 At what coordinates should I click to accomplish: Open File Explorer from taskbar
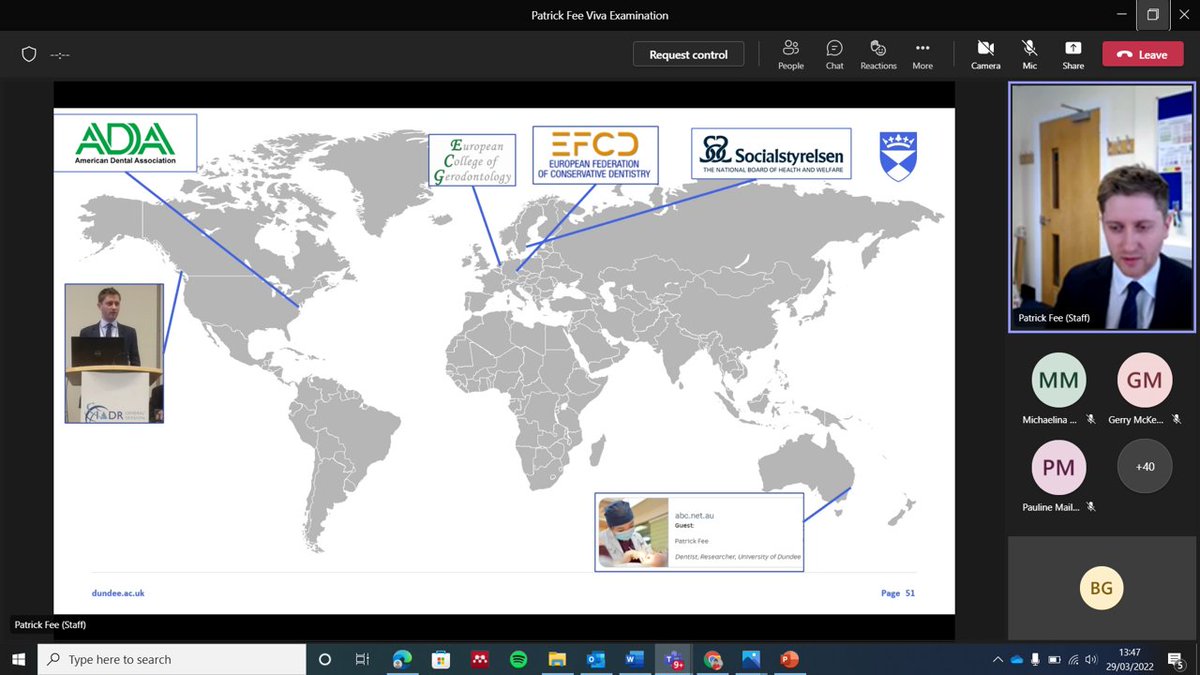(x=557, y=659)
